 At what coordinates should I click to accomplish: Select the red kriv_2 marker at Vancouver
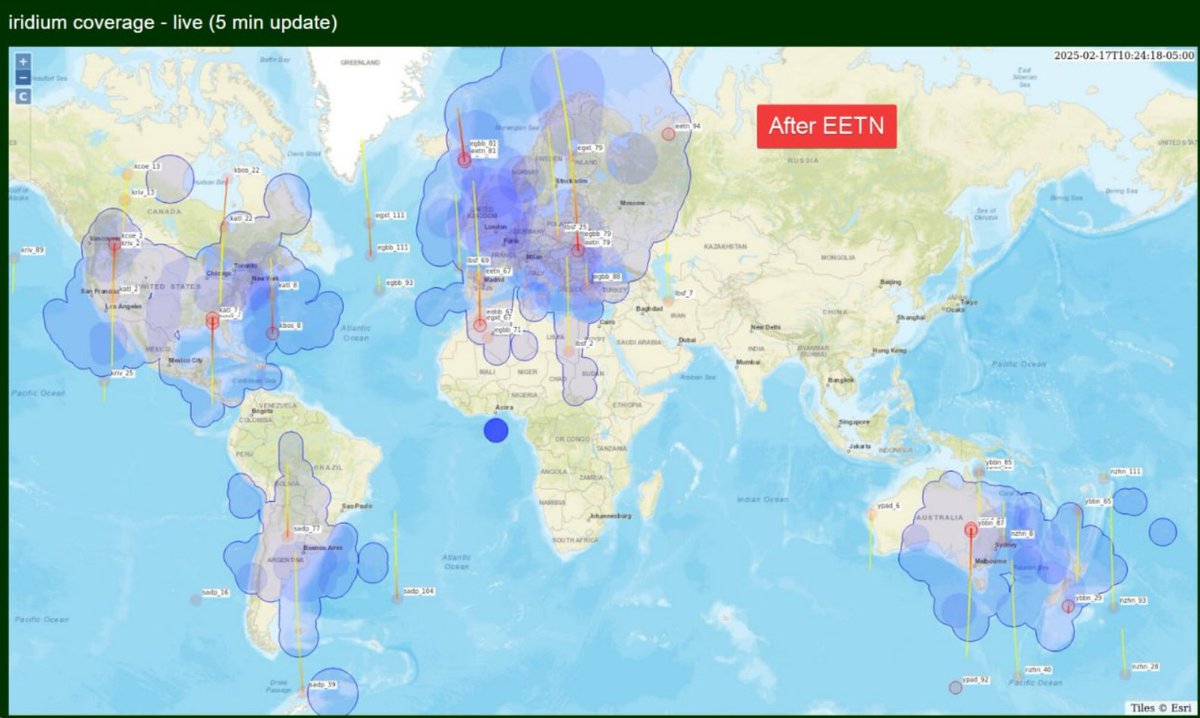click(114, 245)
